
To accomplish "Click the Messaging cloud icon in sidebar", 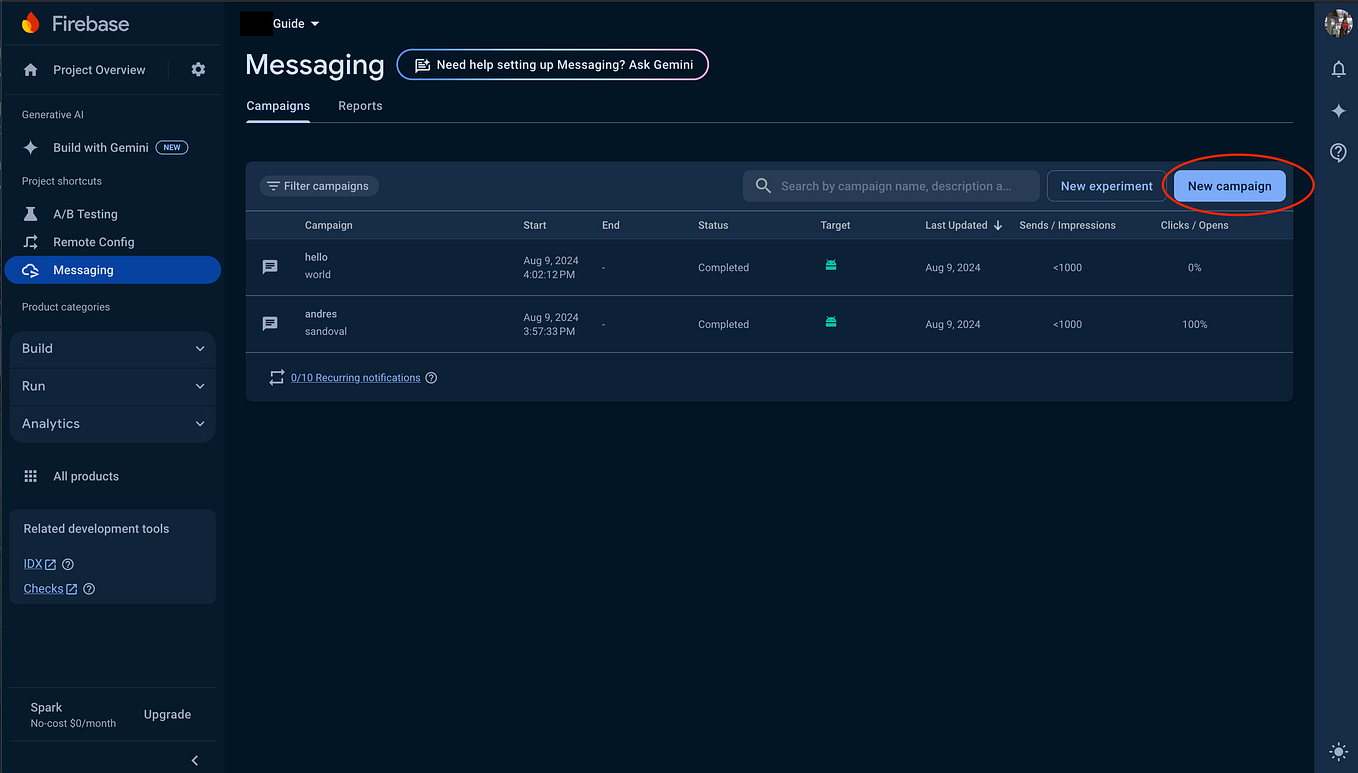I will click(31, 270).
